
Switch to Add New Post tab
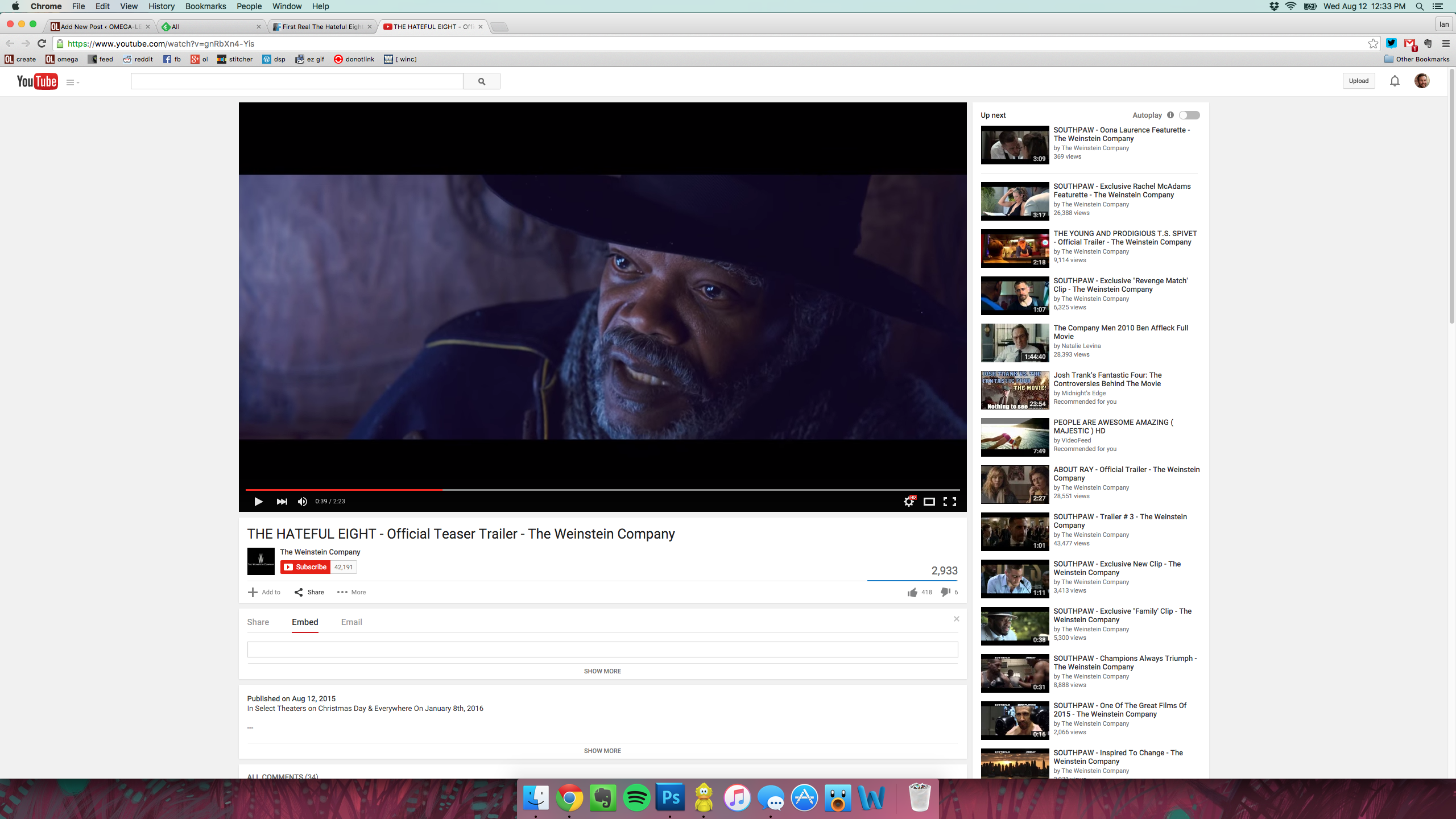point(100,27)
